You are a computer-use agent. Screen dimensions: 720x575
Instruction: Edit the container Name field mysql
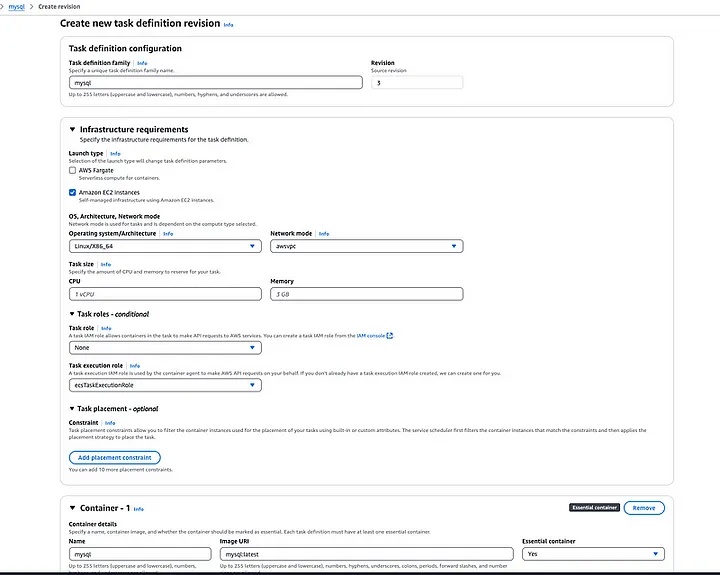point(140,554)
